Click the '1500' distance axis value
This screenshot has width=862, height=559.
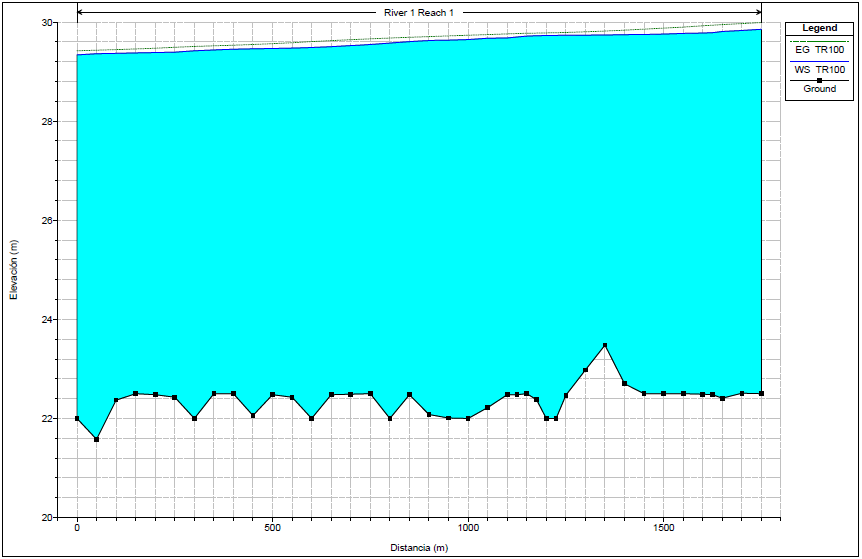click(x=664, y=528)
